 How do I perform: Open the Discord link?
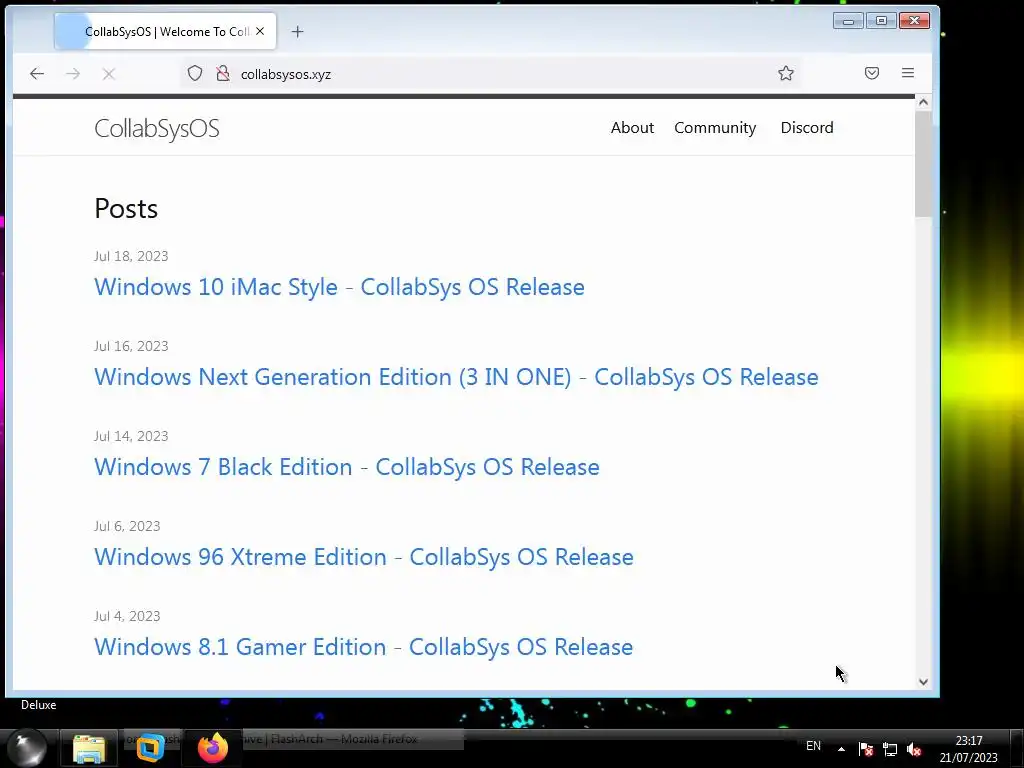point(807,127)
